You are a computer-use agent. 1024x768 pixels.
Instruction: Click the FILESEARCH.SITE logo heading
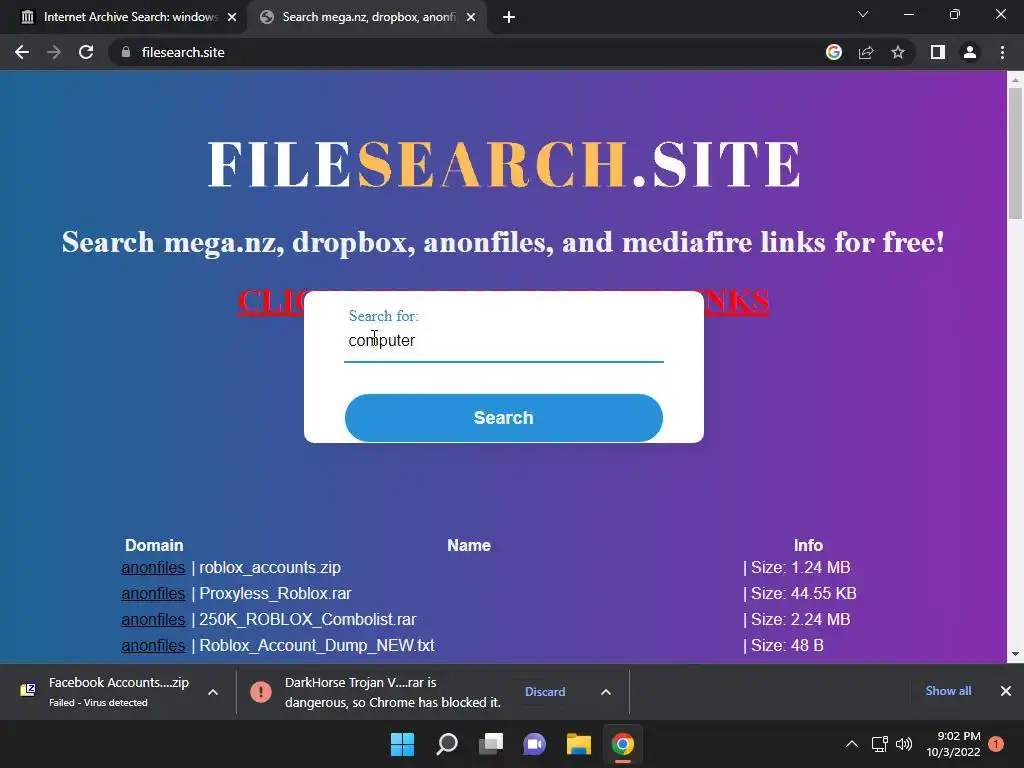(x=504, y=164)
